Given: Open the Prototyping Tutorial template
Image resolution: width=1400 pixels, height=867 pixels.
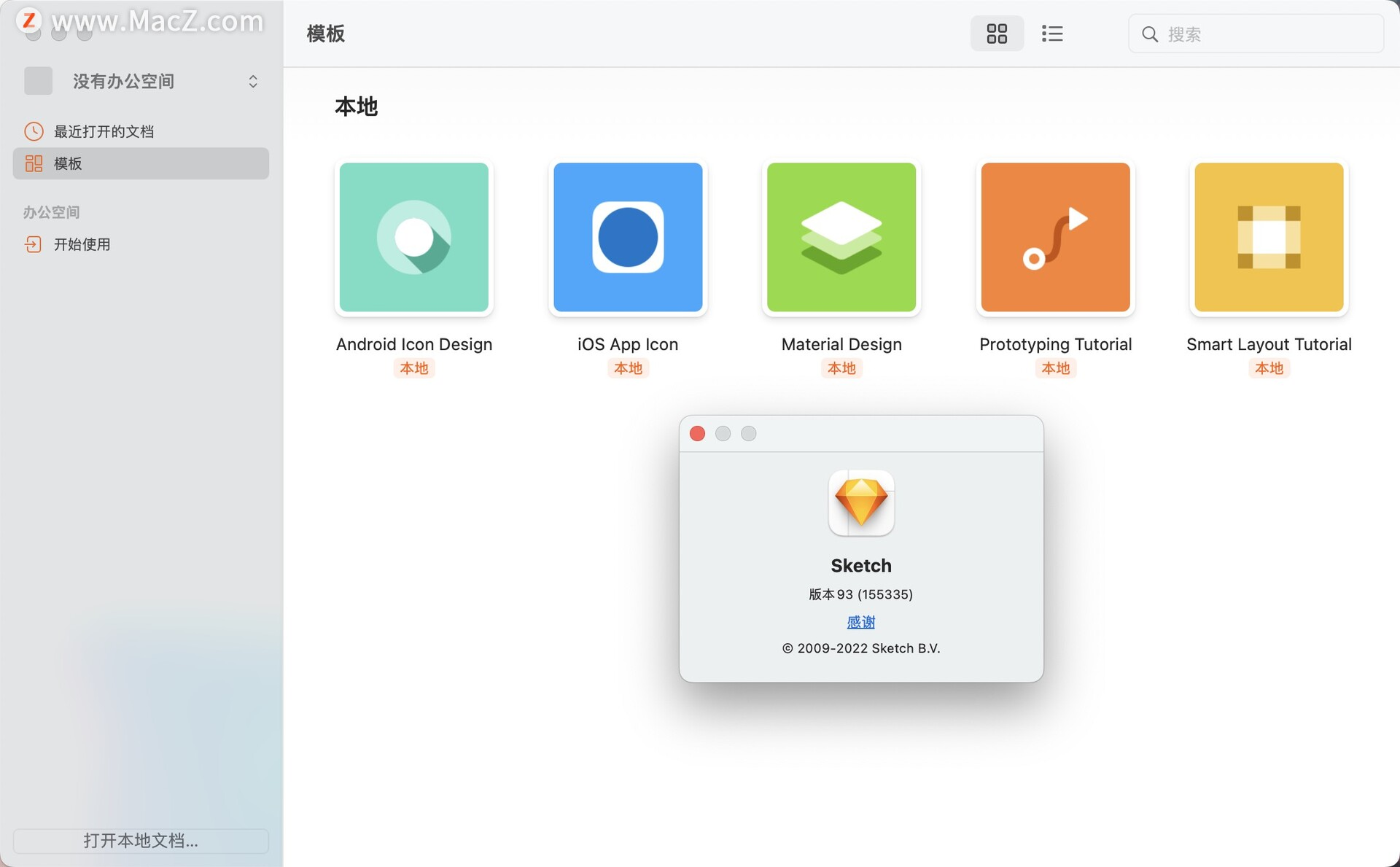Looking at the screenshot, I should tap(1055, 238).
